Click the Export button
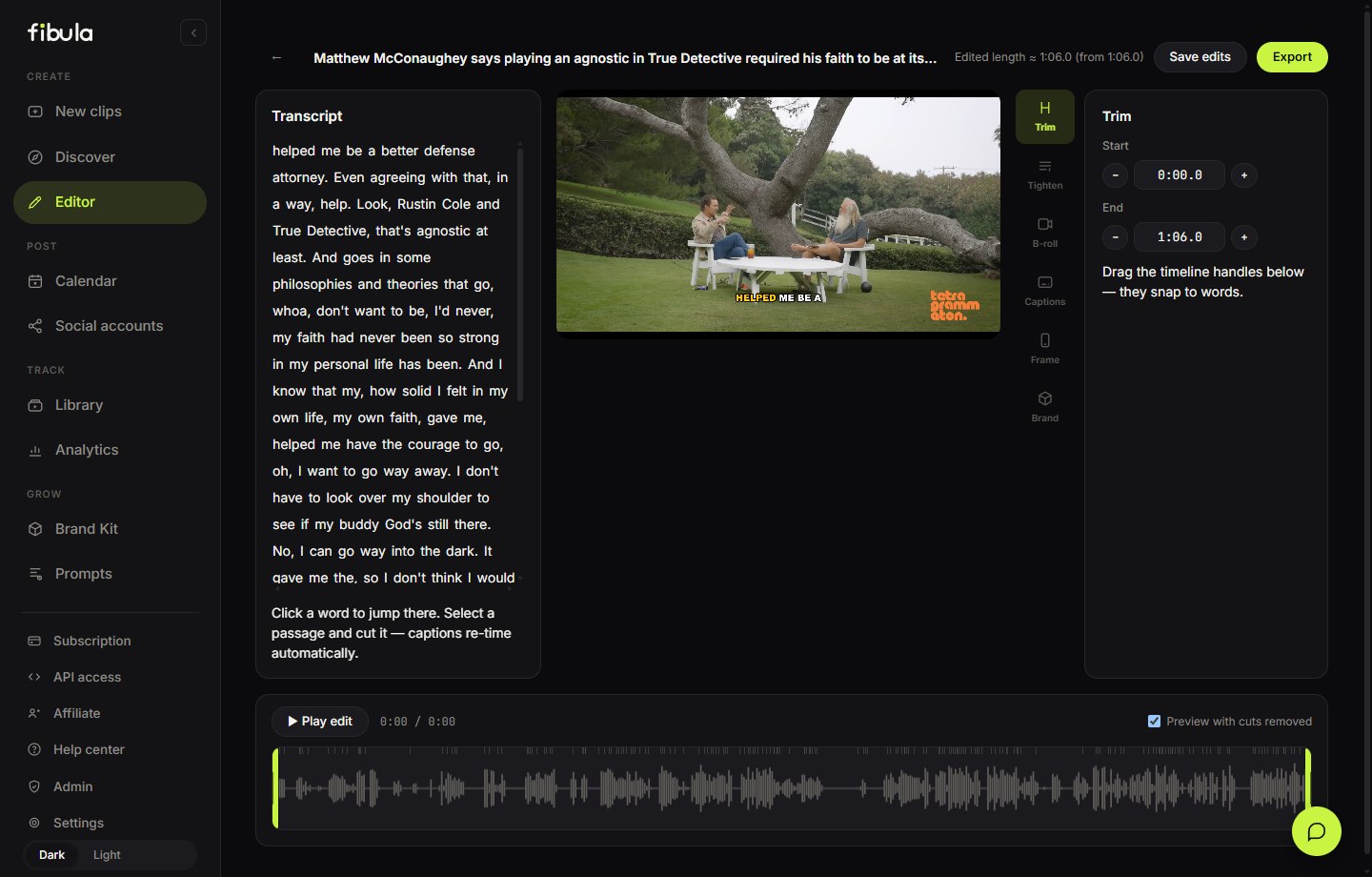The image size is (1372, 877). pyautogui.click(x=1292, y=57)
